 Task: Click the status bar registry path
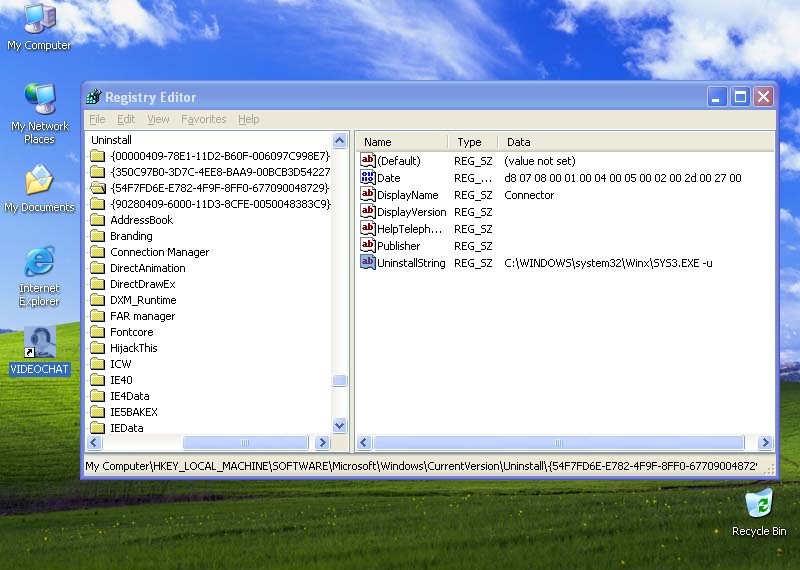(421, 466)
